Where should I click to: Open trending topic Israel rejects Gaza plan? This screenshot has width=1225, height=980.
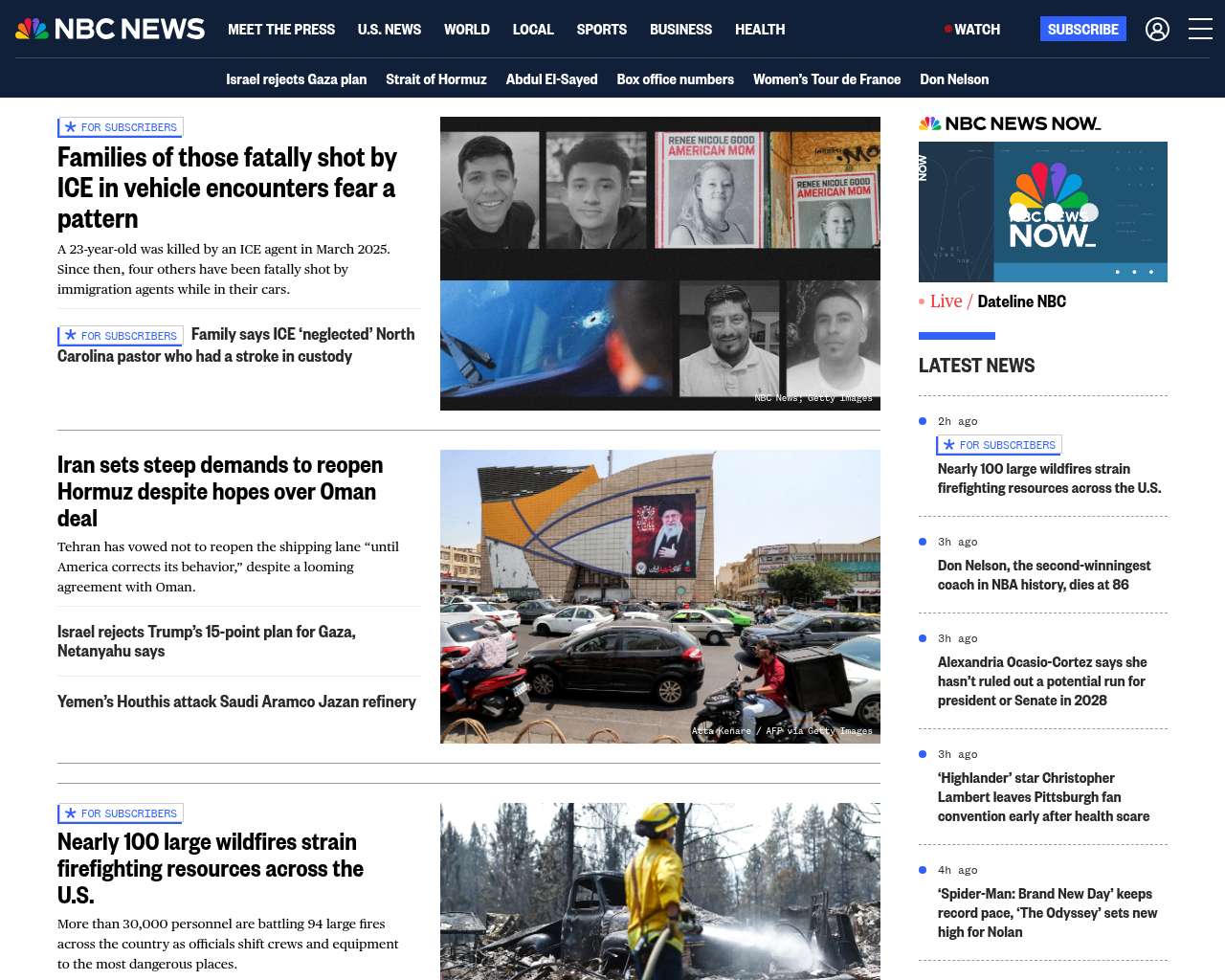pos(297,79)
